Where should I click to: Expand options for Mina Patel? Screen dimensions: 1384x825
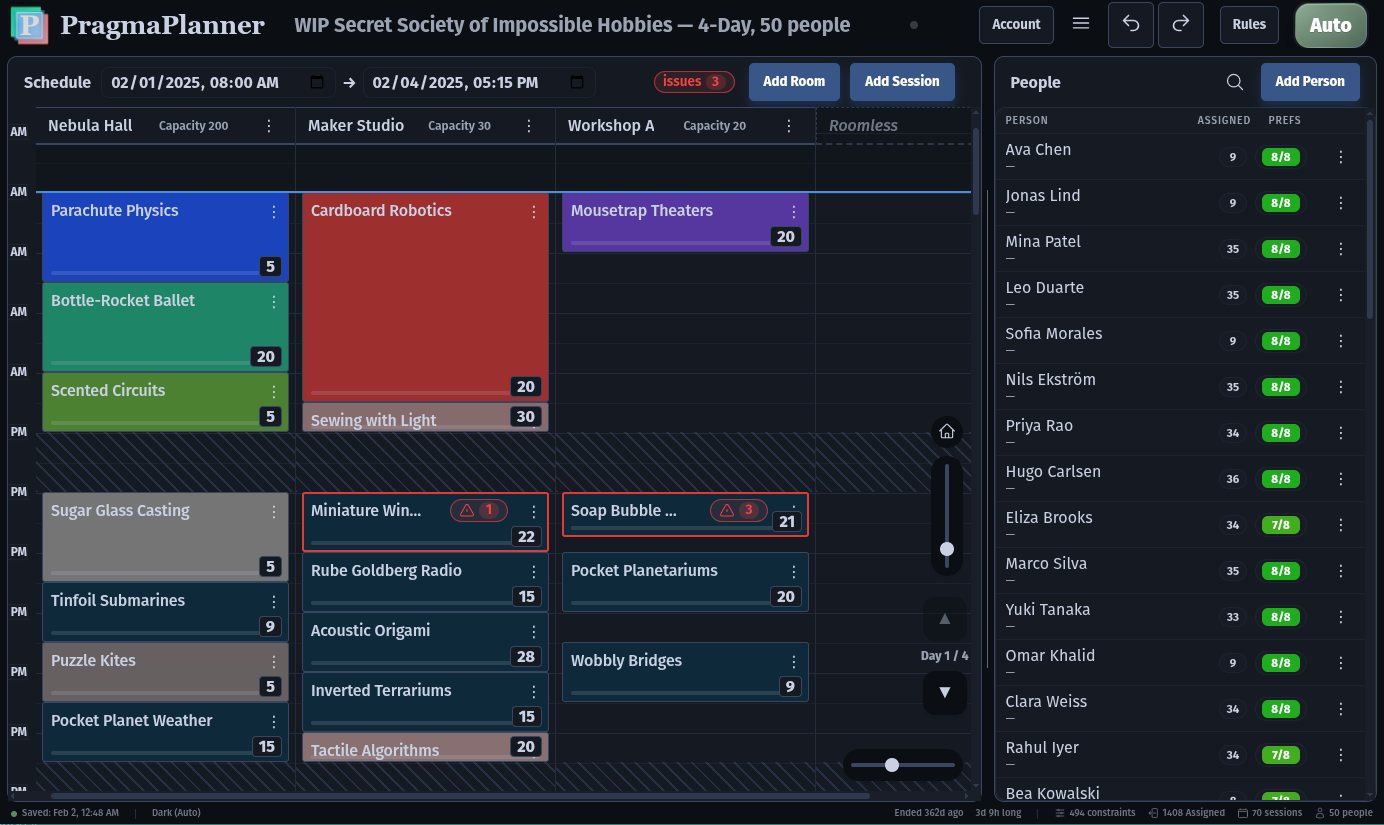(1341, 249)
